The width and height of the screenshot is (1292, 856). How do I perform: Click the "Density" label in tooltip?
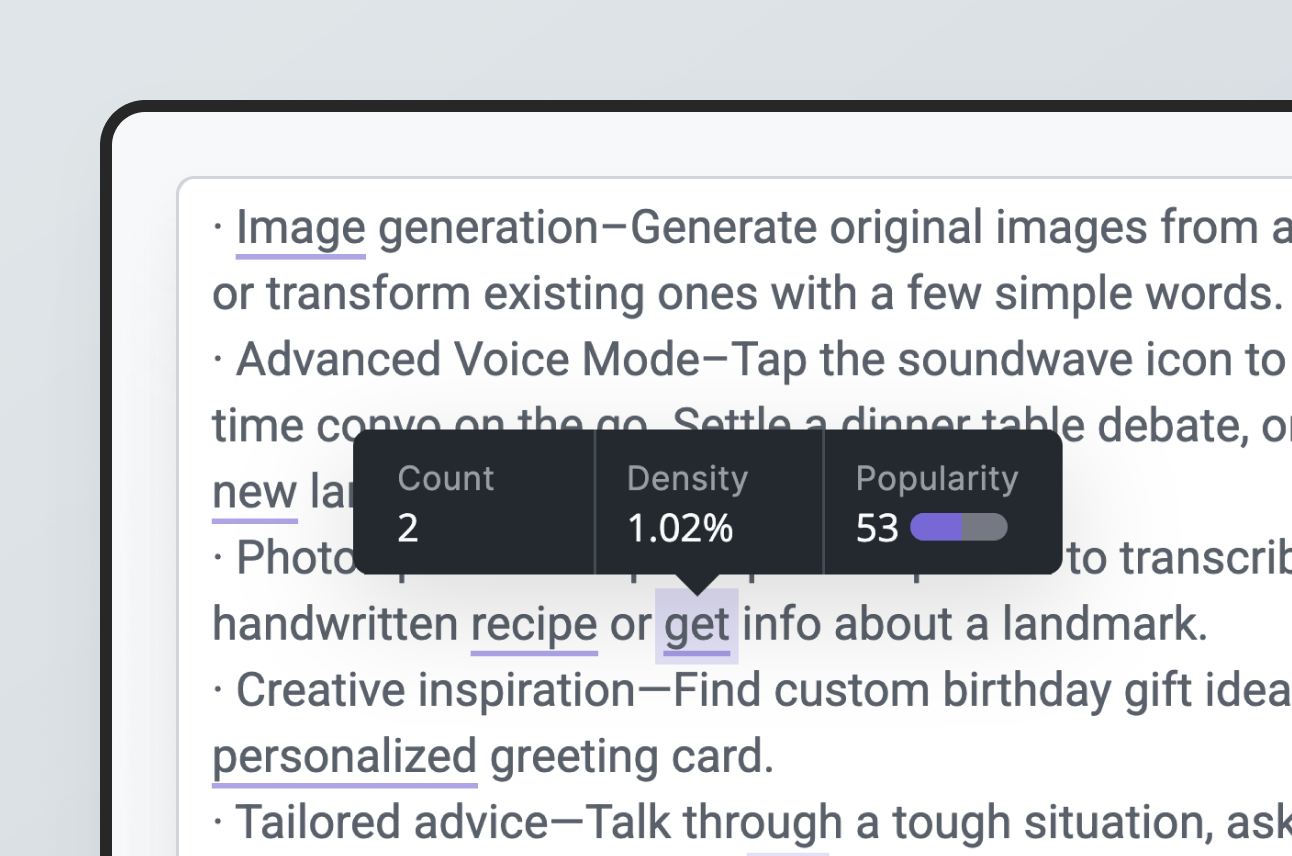[687, 478]
